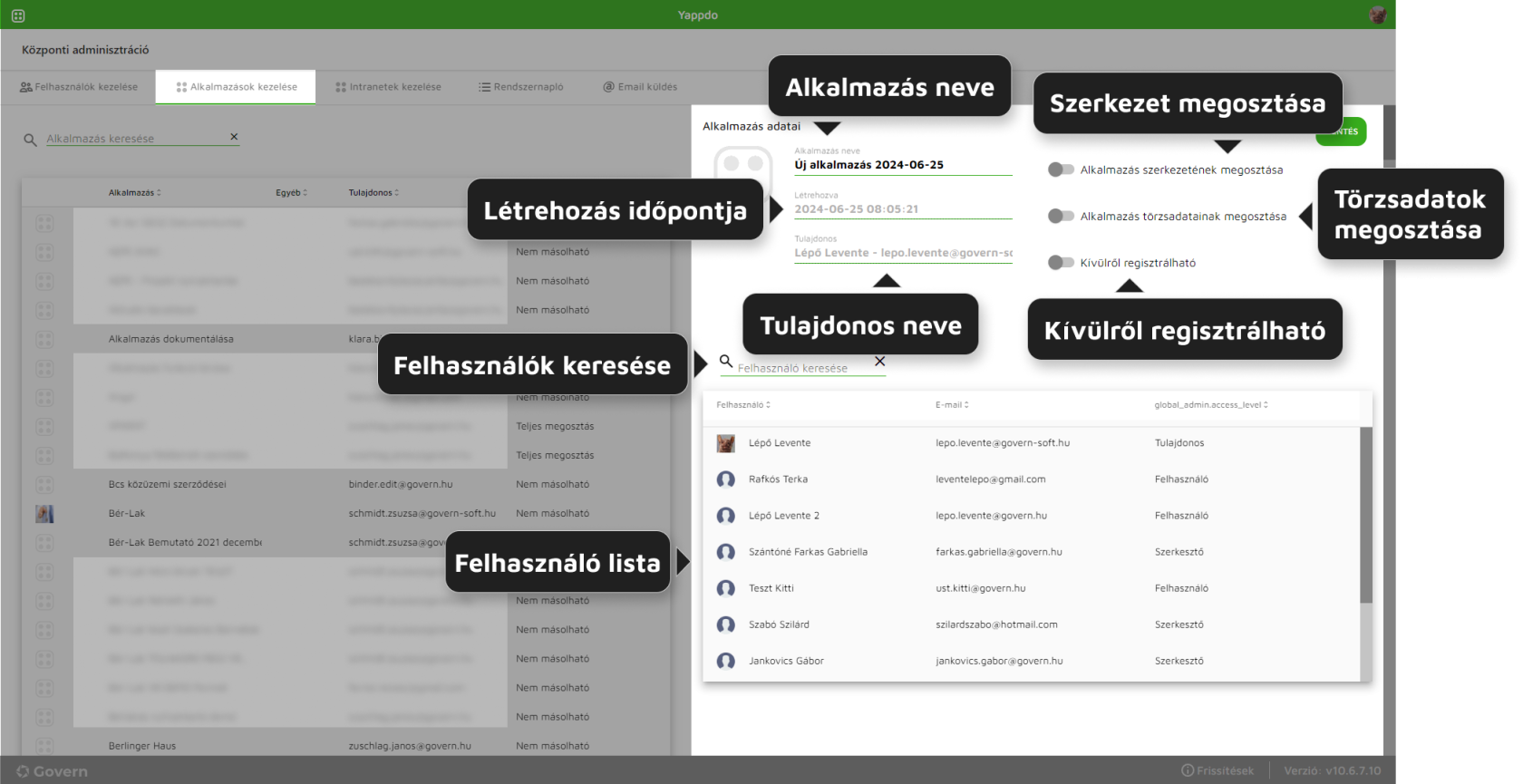Viewport: 1523px width, 784px height.
Task: Clear the Alkalmazás keresése search with X
Action: 234,137
